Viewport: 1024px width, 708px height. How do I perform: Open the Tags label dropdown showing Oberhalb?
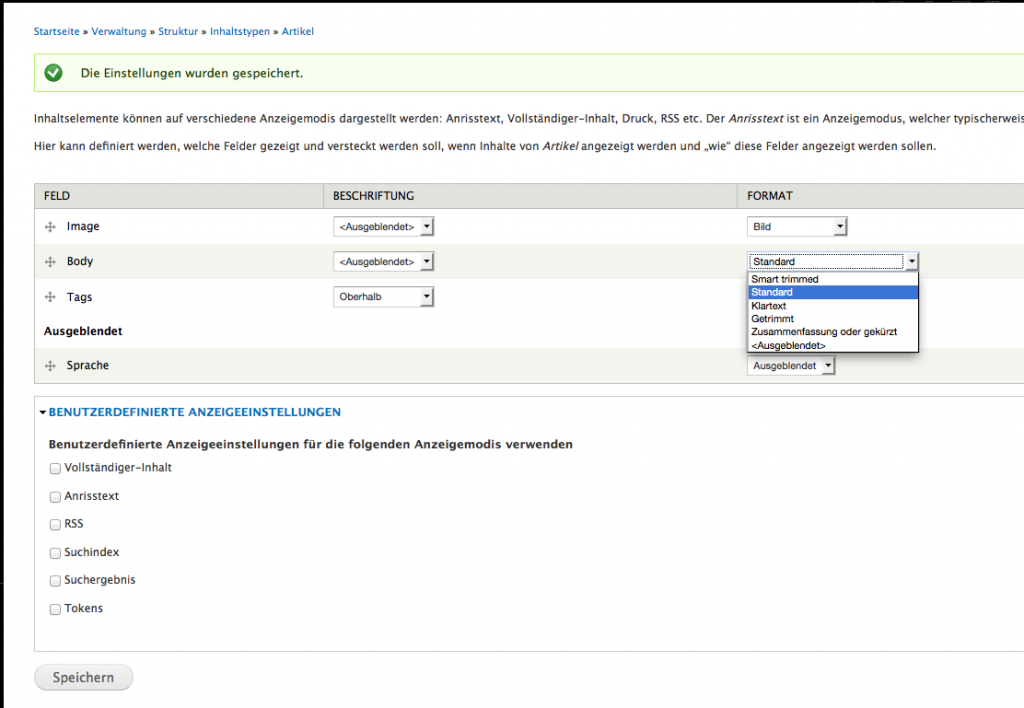[x=383, y=297]
